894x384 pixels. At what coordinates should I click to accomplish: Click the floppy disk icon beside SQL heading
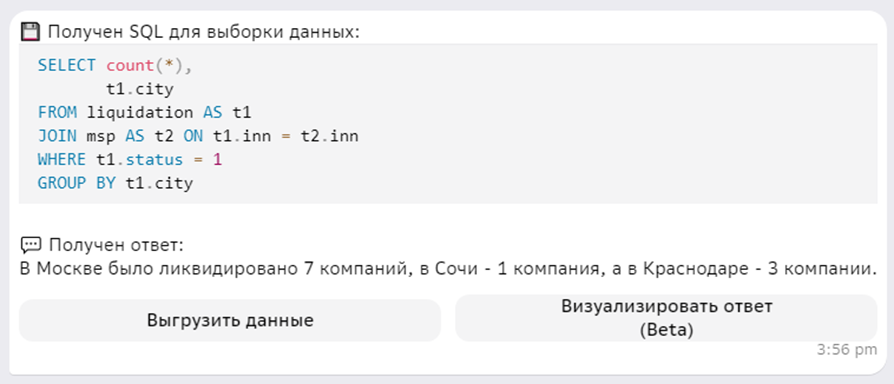(30, 32)
